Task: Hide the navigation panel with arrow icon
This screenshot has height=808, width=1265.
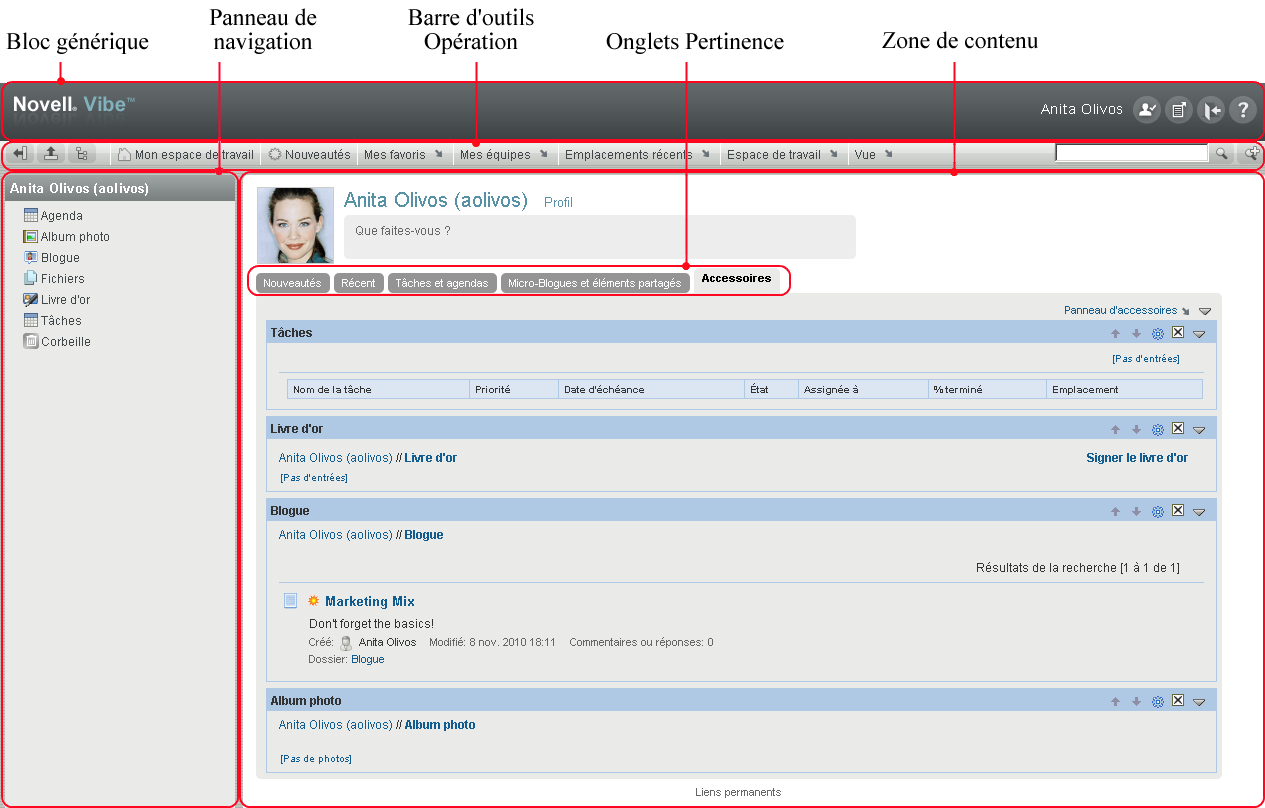Action: pyautogui.click(x=20, y=154)
